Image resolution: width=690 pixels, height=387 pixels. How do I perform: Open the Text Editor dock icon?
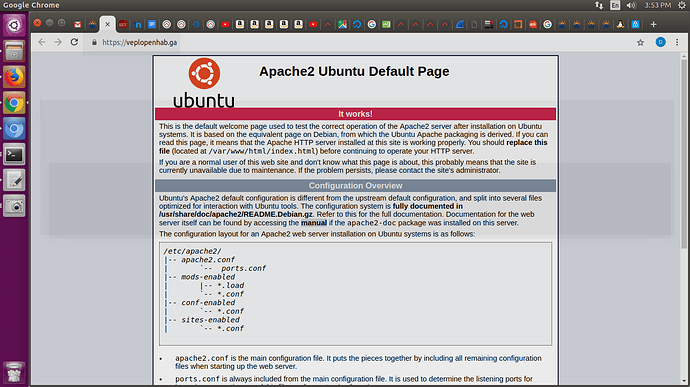click(14, 180)
